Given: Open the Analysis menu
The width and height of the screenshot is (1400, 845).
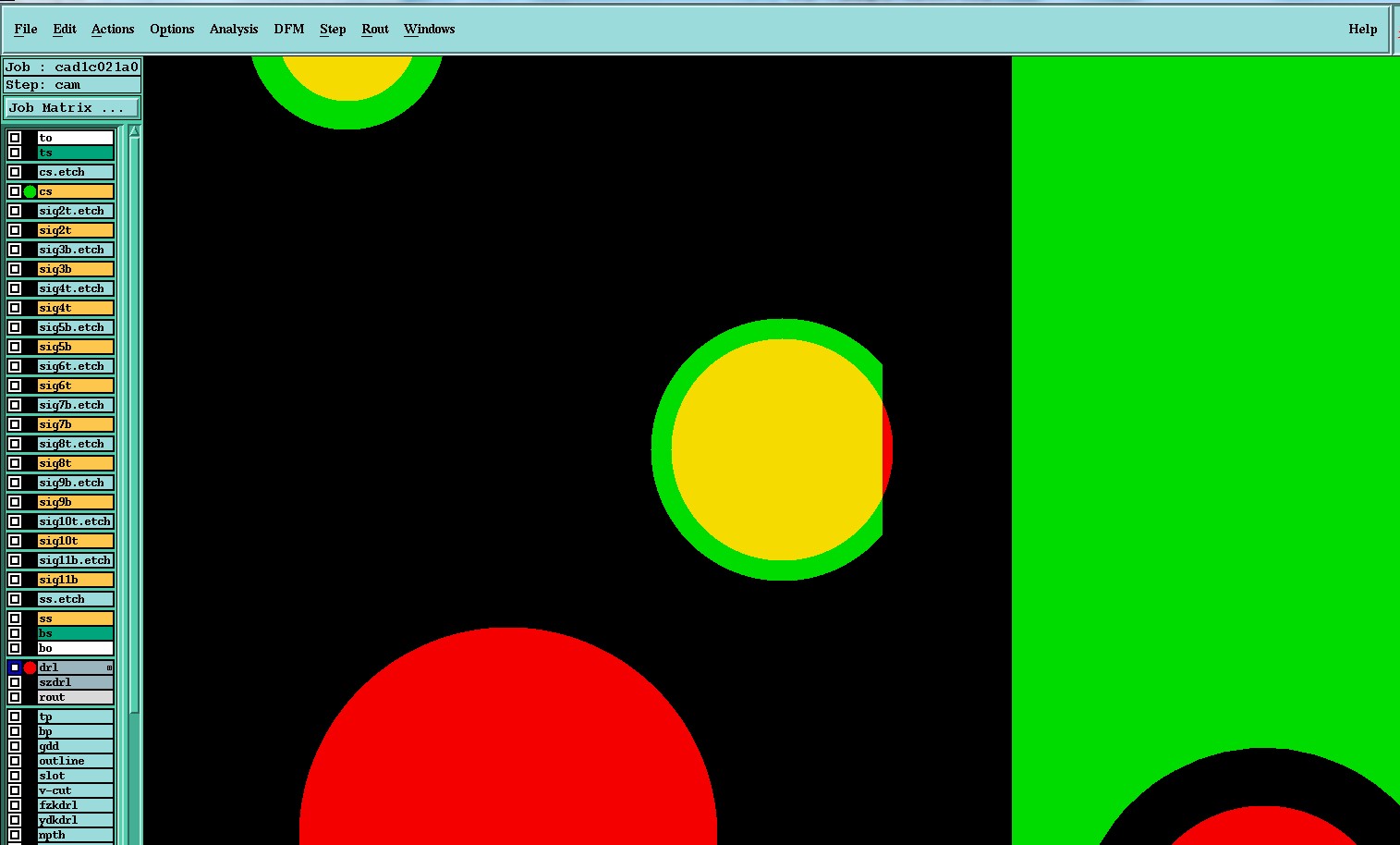Looking at the screenshot, I should [234, 29].
